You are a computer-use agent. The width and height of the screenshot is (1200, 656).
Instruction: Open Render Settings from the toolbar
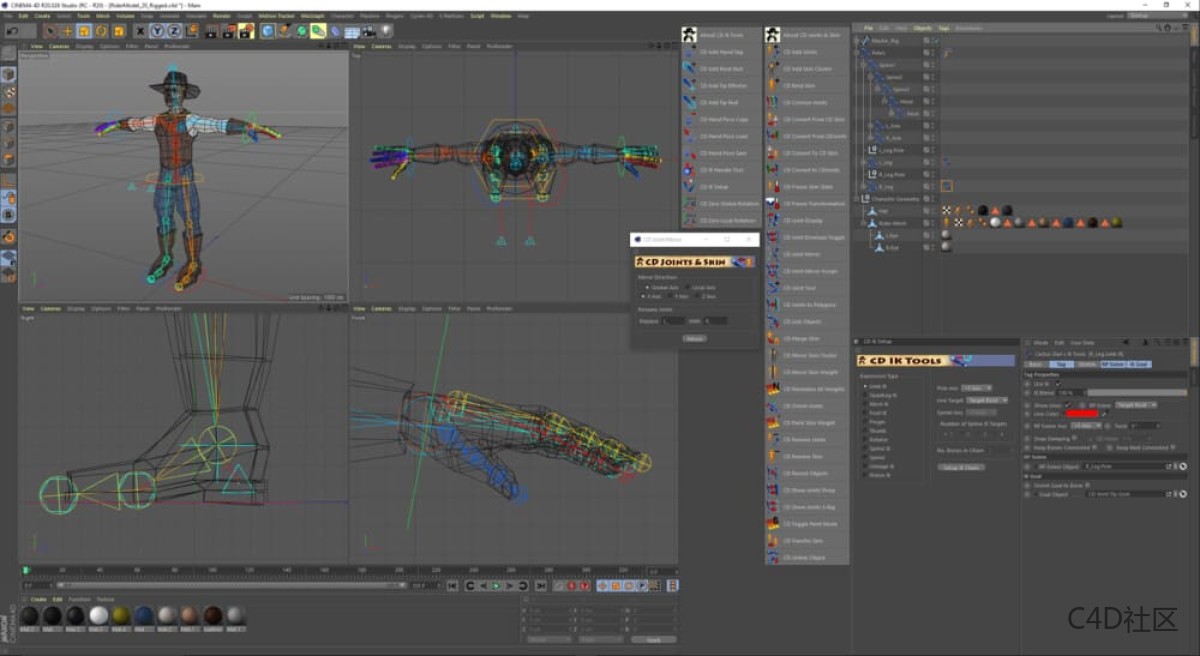point(246,30)
